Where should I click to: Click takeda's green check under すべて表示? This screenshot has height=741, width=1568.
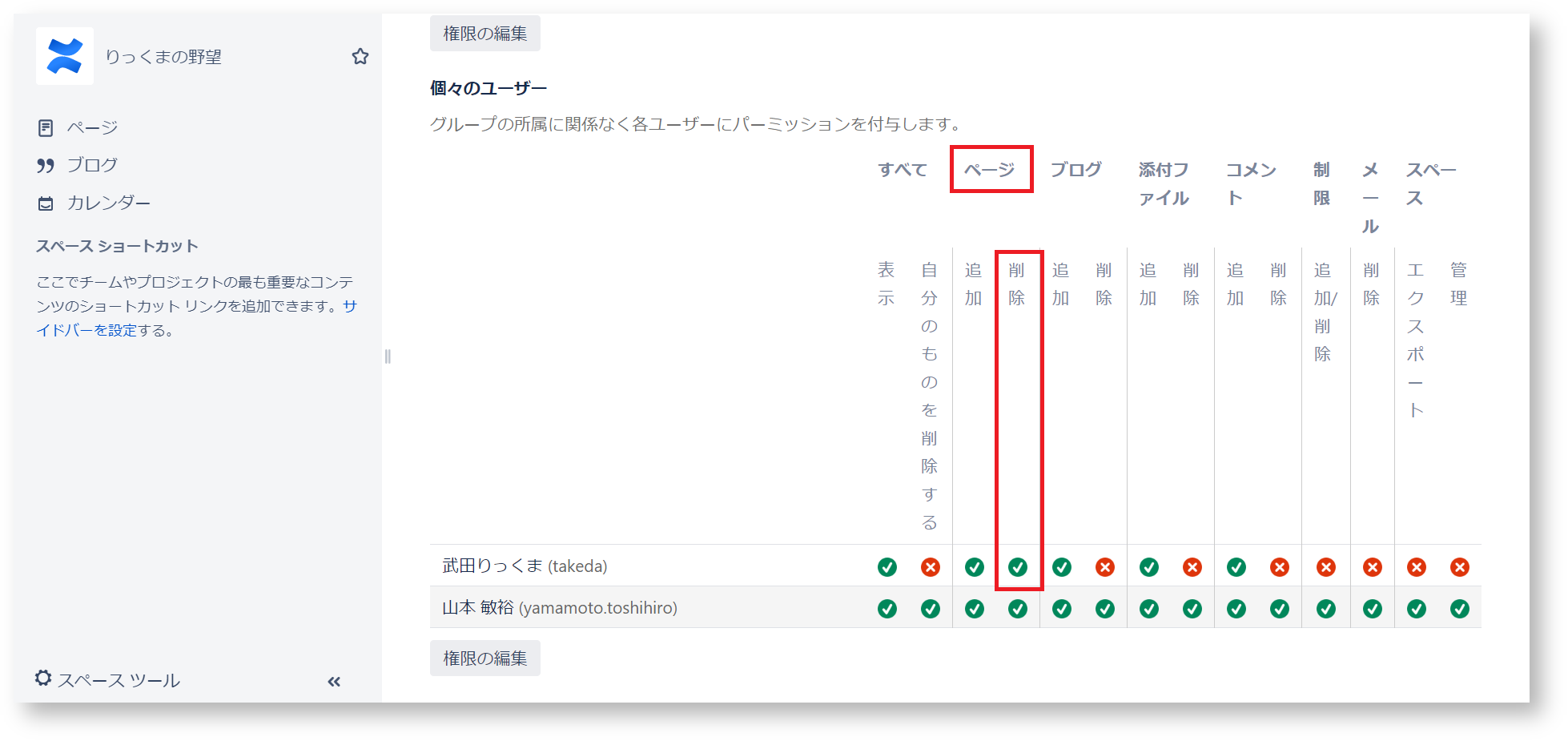[887, 567]
